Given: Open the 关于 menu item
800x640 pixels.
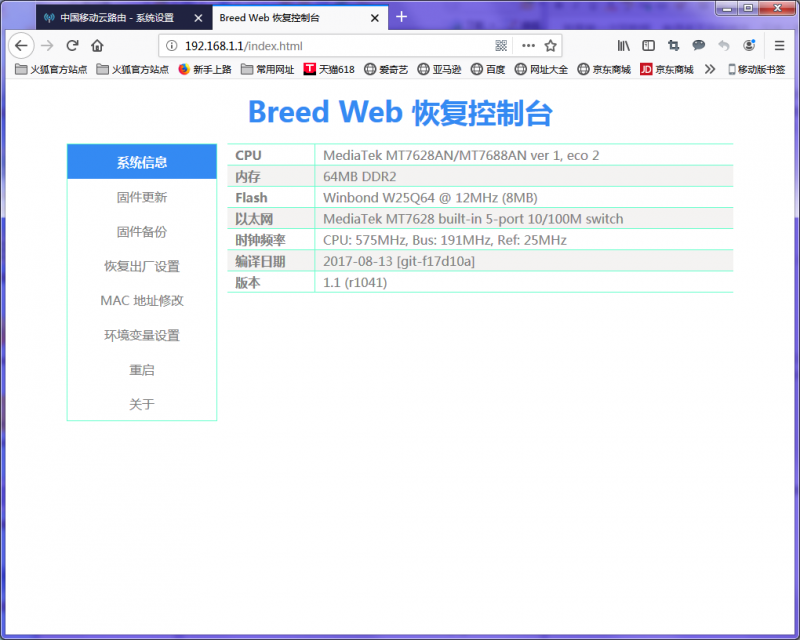Looking at the screenshot, I should pos(142,404).
